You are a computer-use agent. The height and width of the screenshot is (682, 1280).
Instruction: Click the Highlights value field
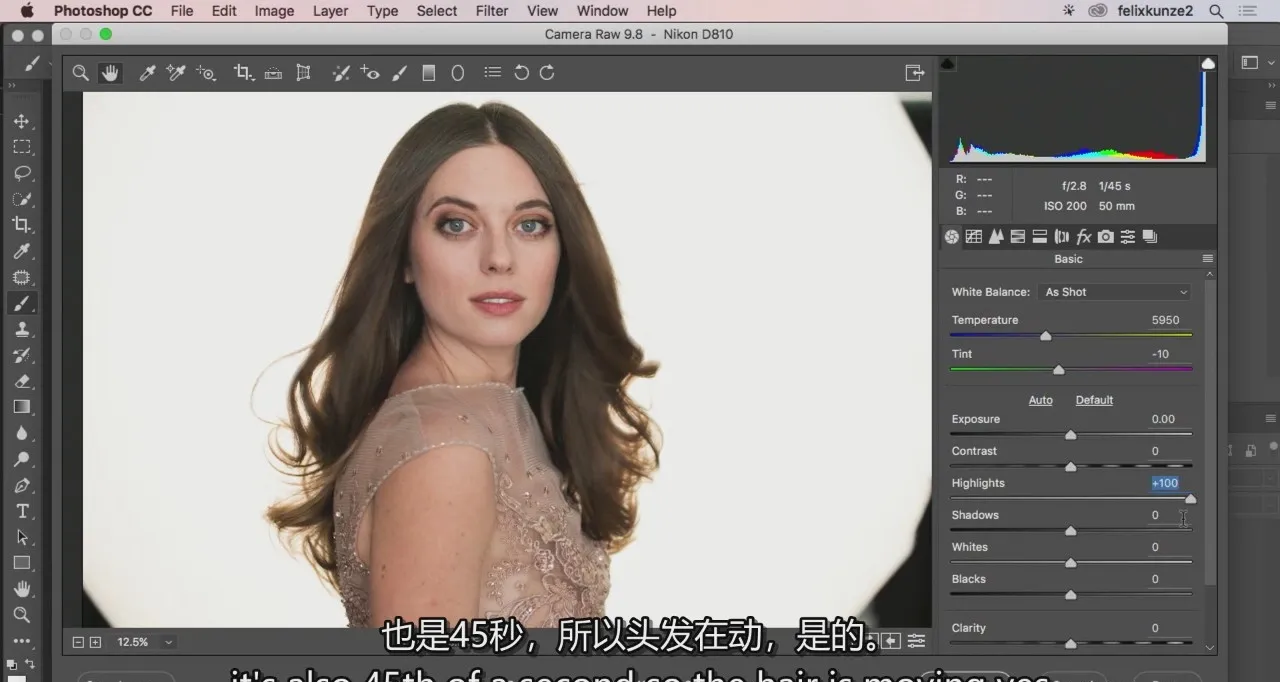1166,483
